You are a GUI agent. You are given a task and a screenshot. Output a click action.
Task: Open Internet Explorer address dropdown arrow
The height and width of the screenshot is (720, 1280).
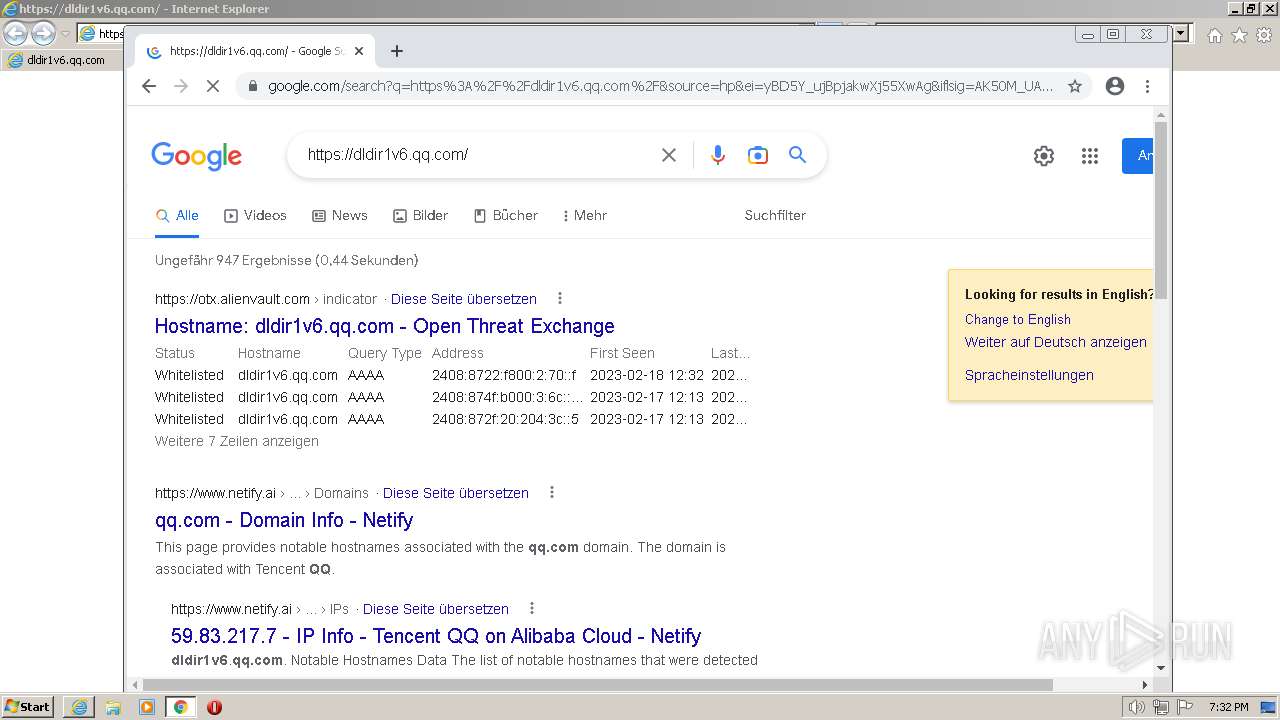(x=1181, y=34)
